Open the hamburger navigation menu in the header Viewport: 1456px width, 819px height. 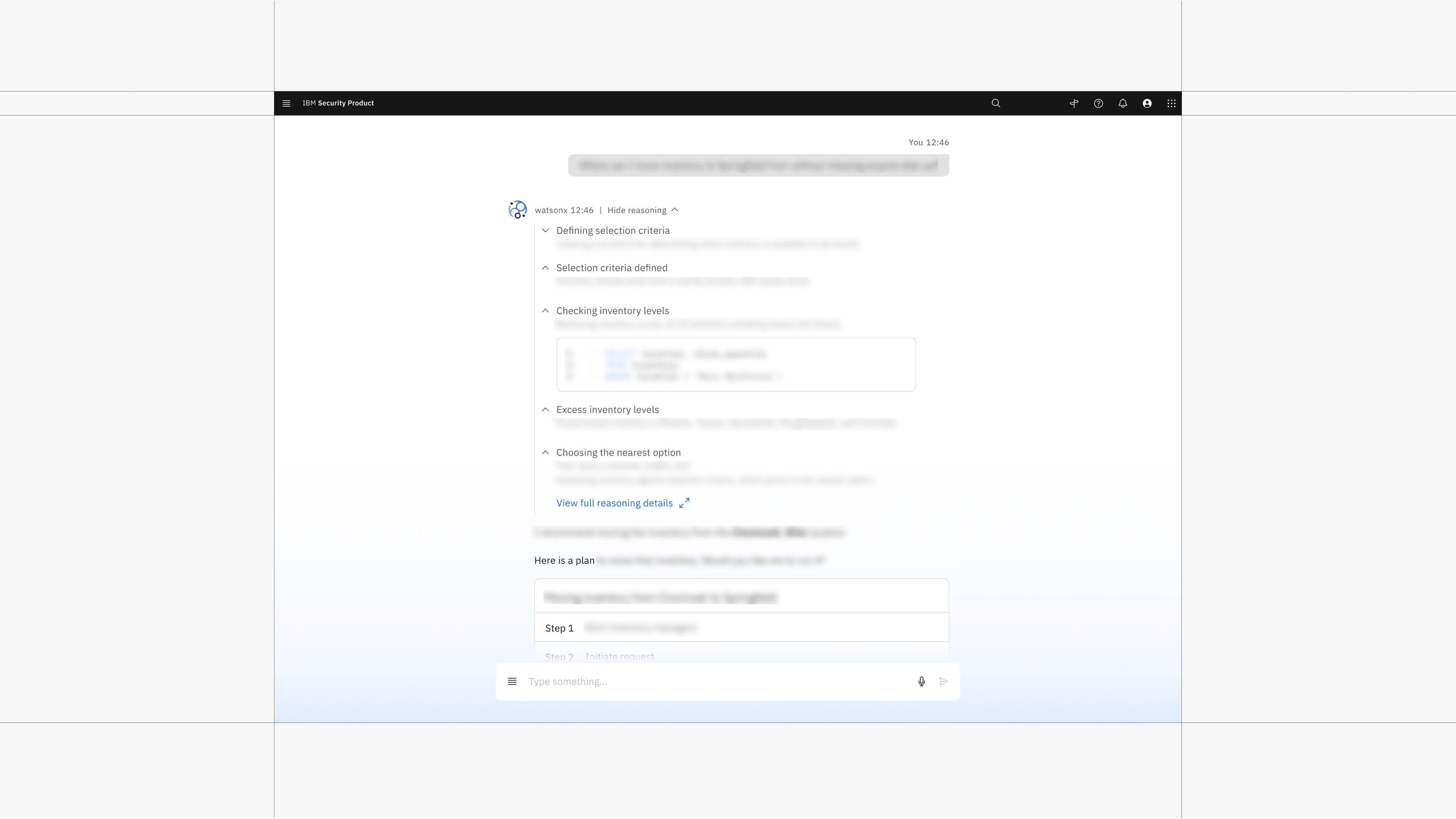(287, 104)
